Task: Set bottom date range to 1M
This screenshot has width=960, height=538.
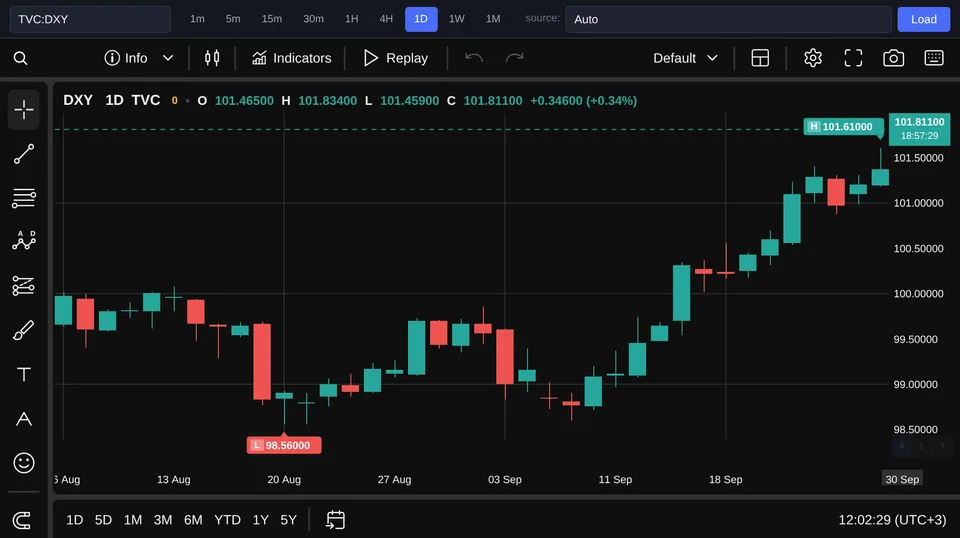Action: point(133,520)
